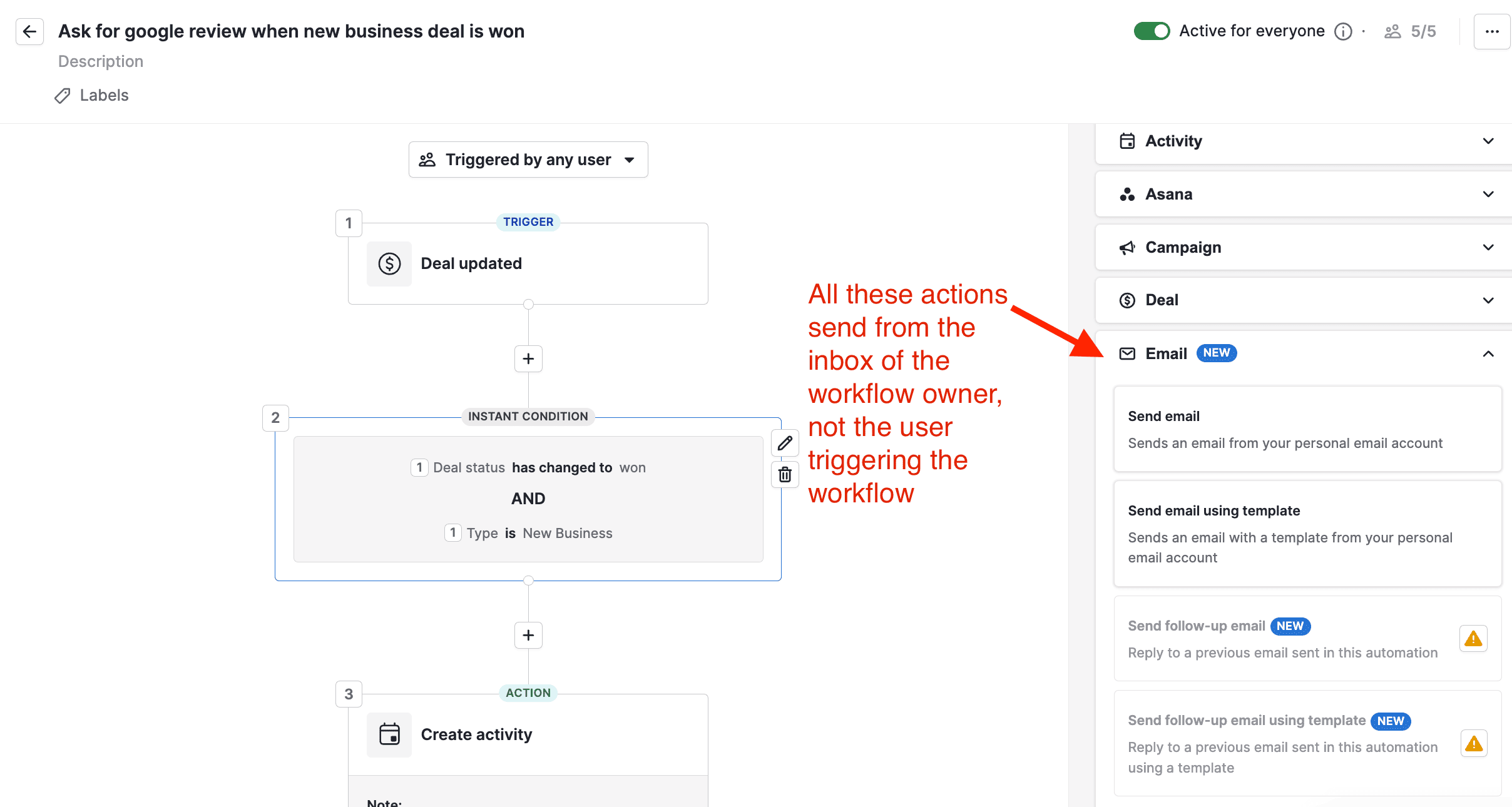Open the Triggered by any user dropdown
This screenshot has height=807, width=1512.
(528, 160)
